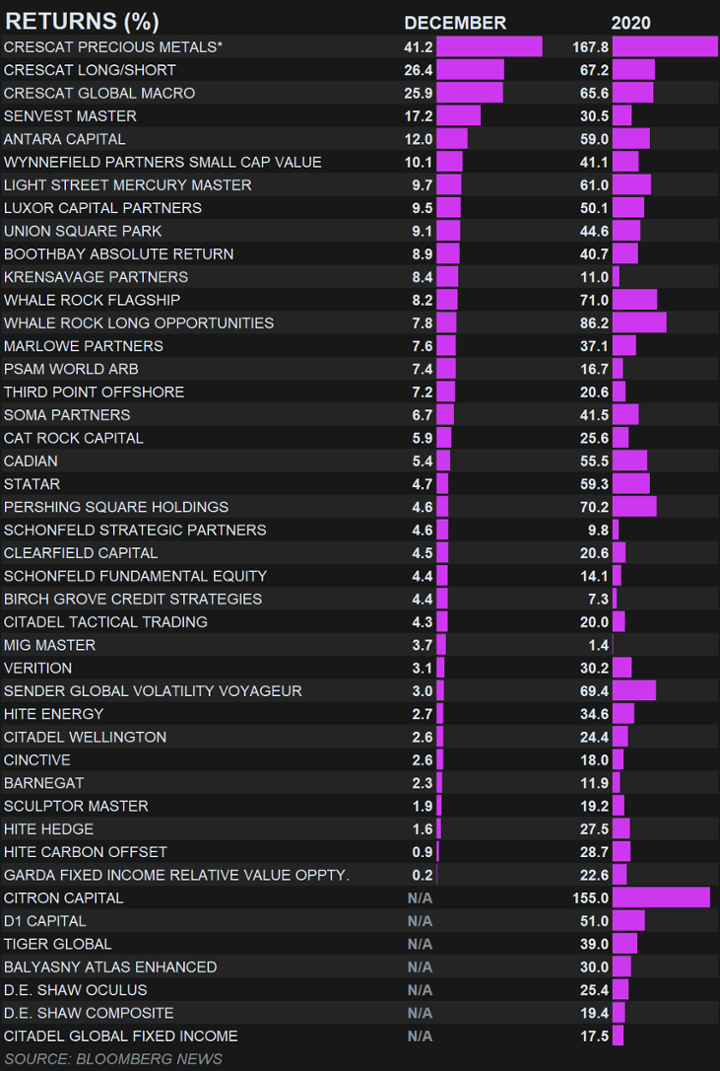Screen dimensions: 720x1071
Task: Click HITE CARBON OFFSET fund name
Action: 85,852
